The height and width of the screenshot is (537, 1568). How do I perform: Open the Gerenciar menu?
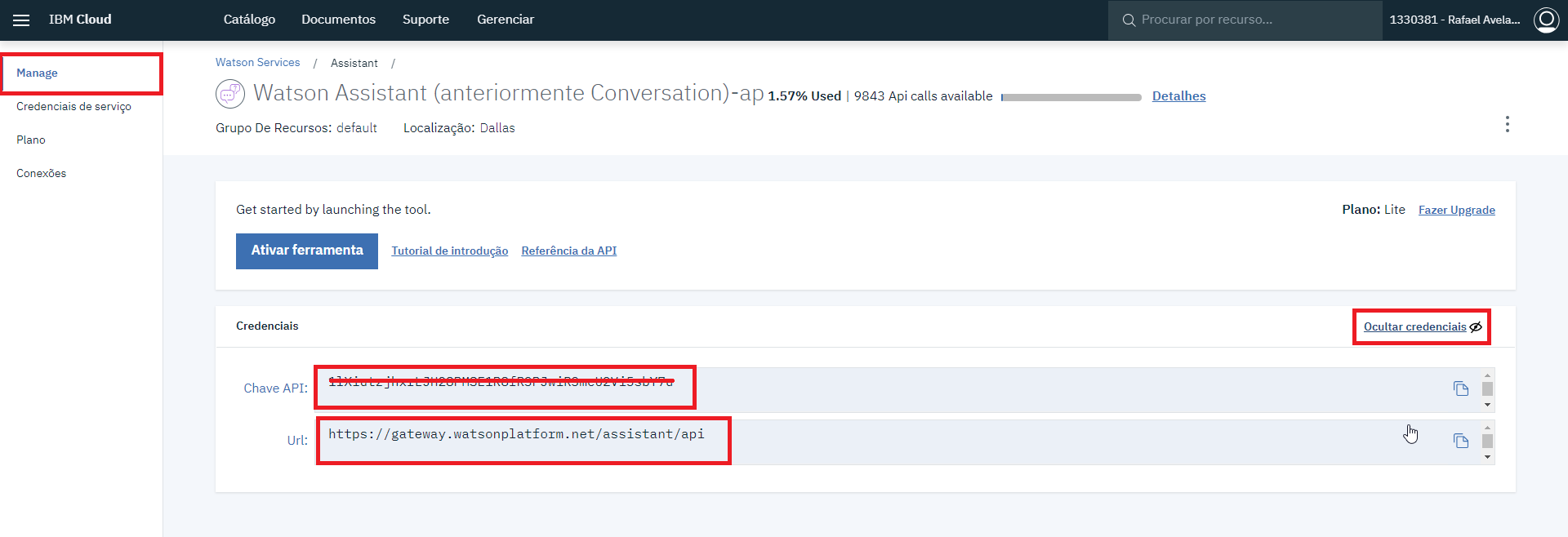pyautogui.click(x=506, y=20)
